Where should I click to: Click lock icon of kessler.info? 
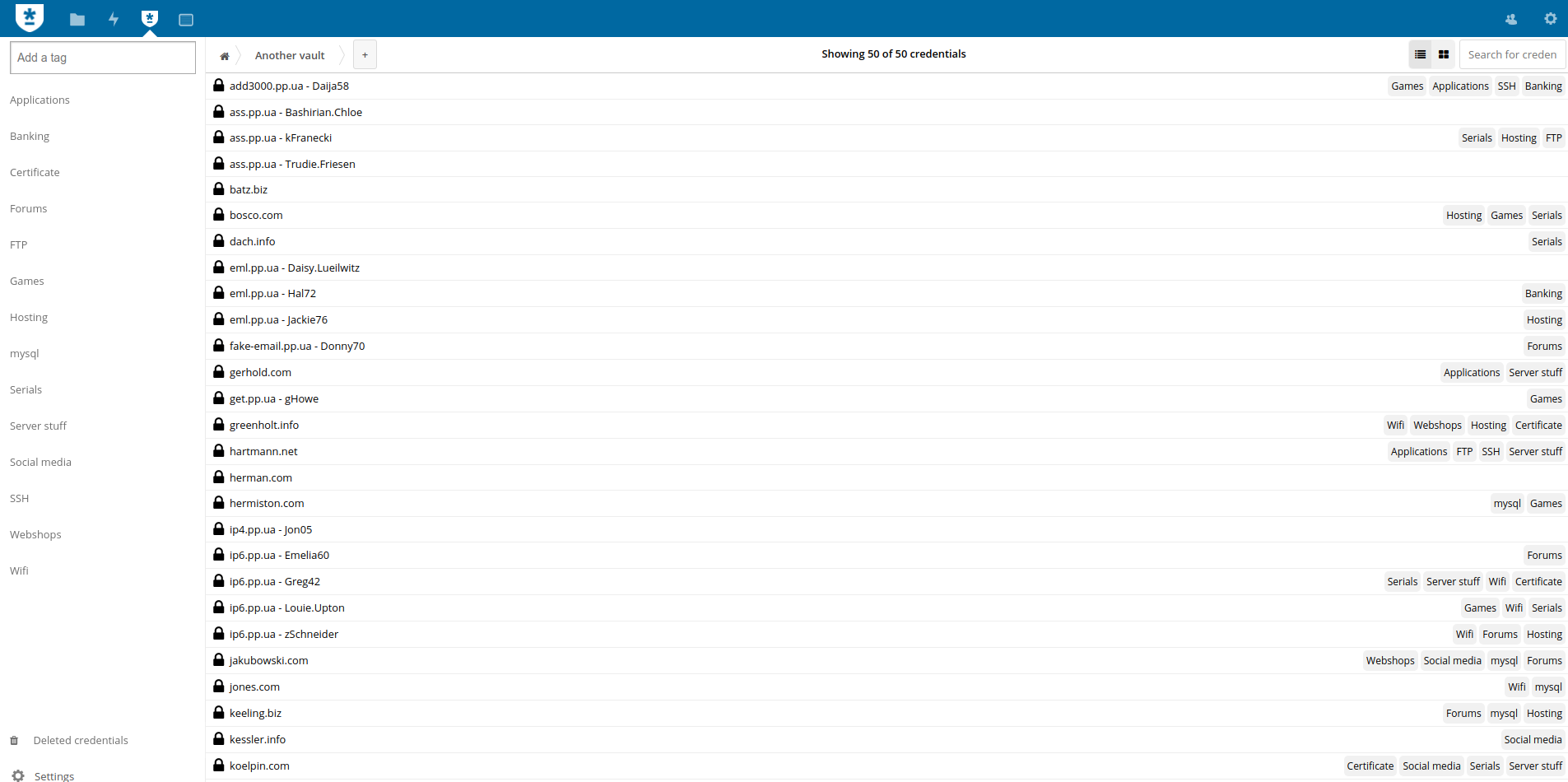pos(218,738)
